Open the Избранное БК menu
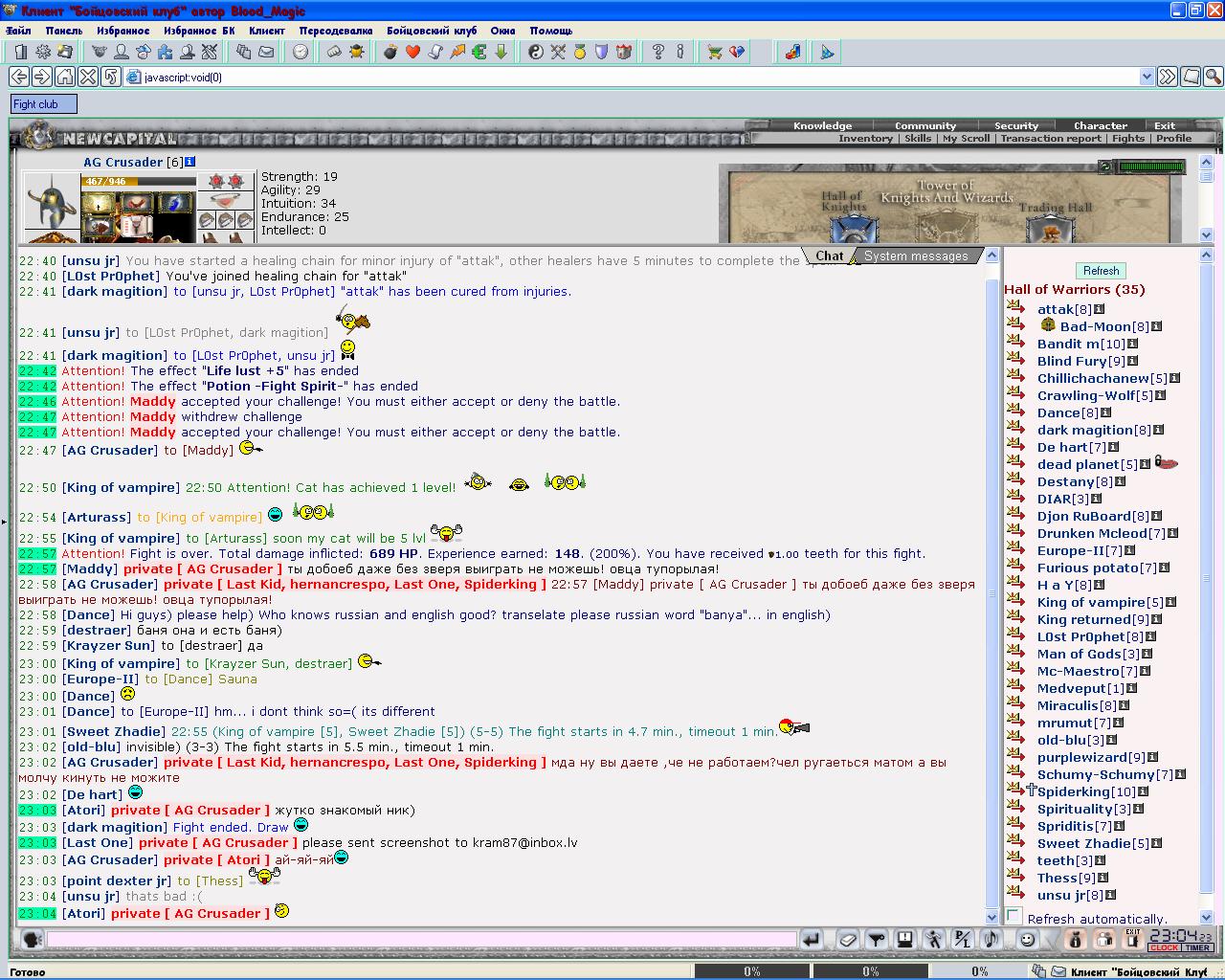 coord(199,31)
